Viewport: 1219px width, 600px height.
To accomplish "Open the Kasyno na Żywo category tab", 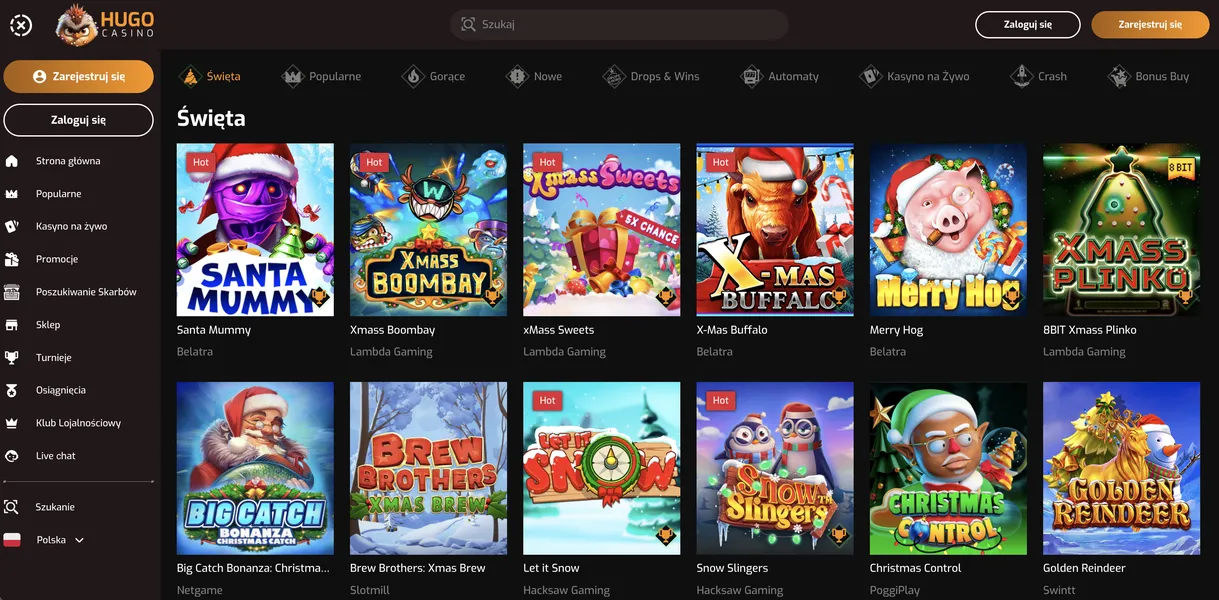I will click(914, 76).
